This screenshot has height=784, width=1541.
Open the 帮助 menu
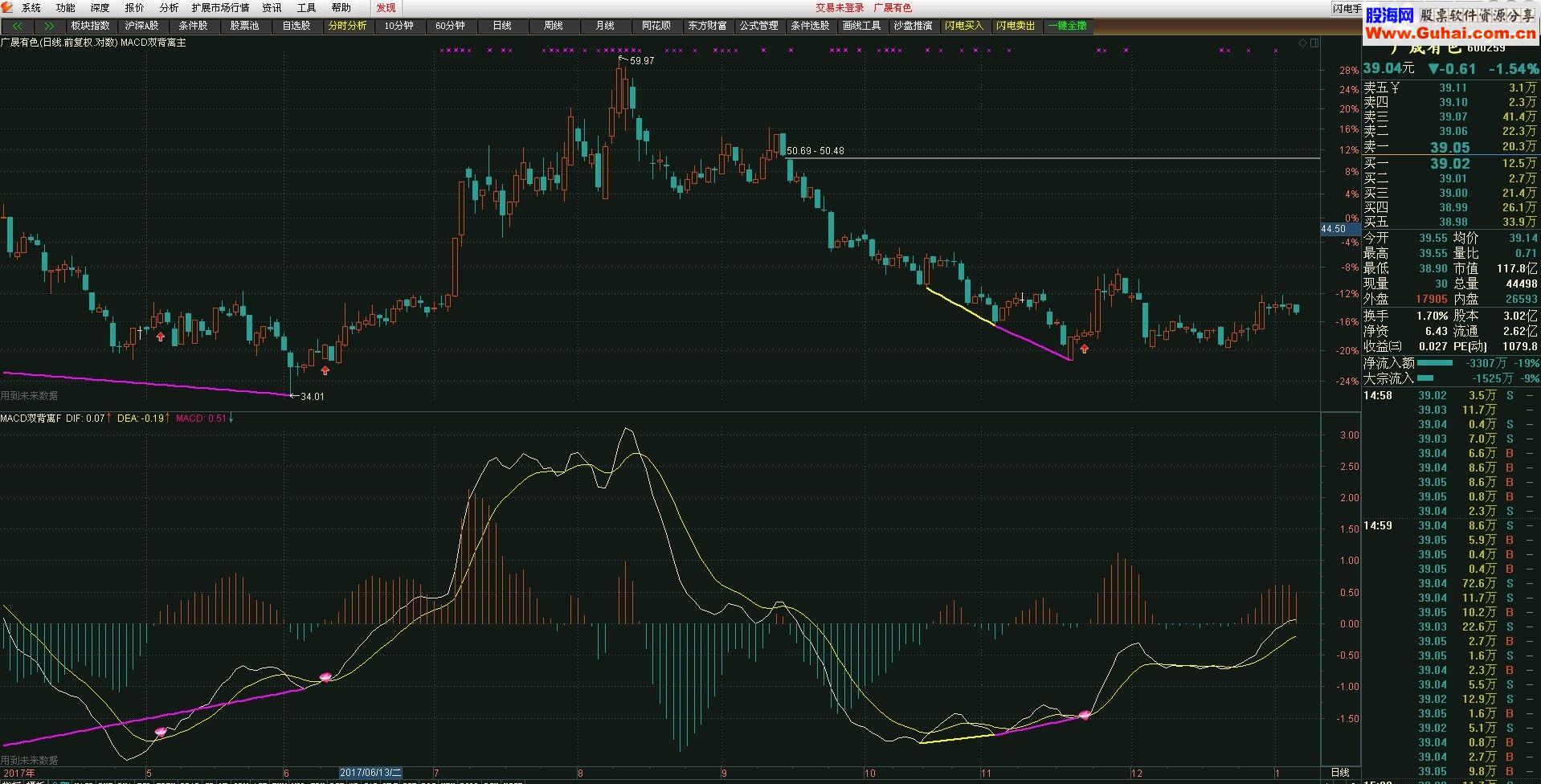(x=341, y=8)
